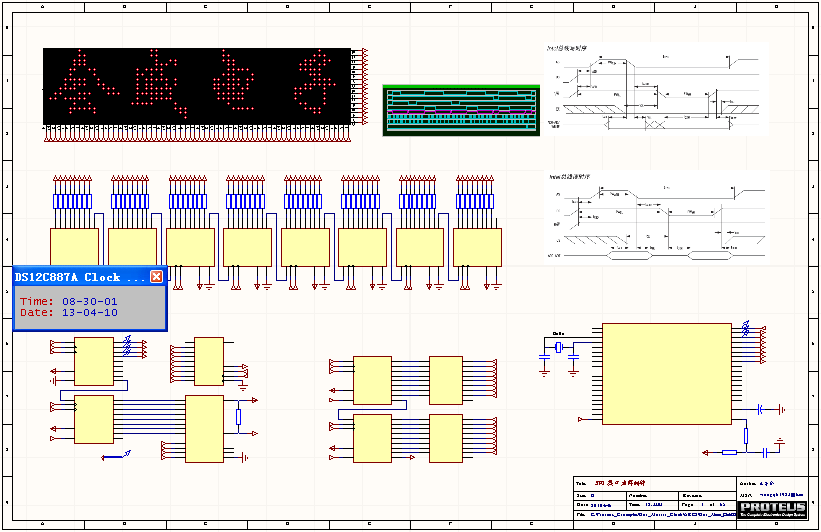Select the horizontal resistor below the microcontroller

[x=729, y=452]
